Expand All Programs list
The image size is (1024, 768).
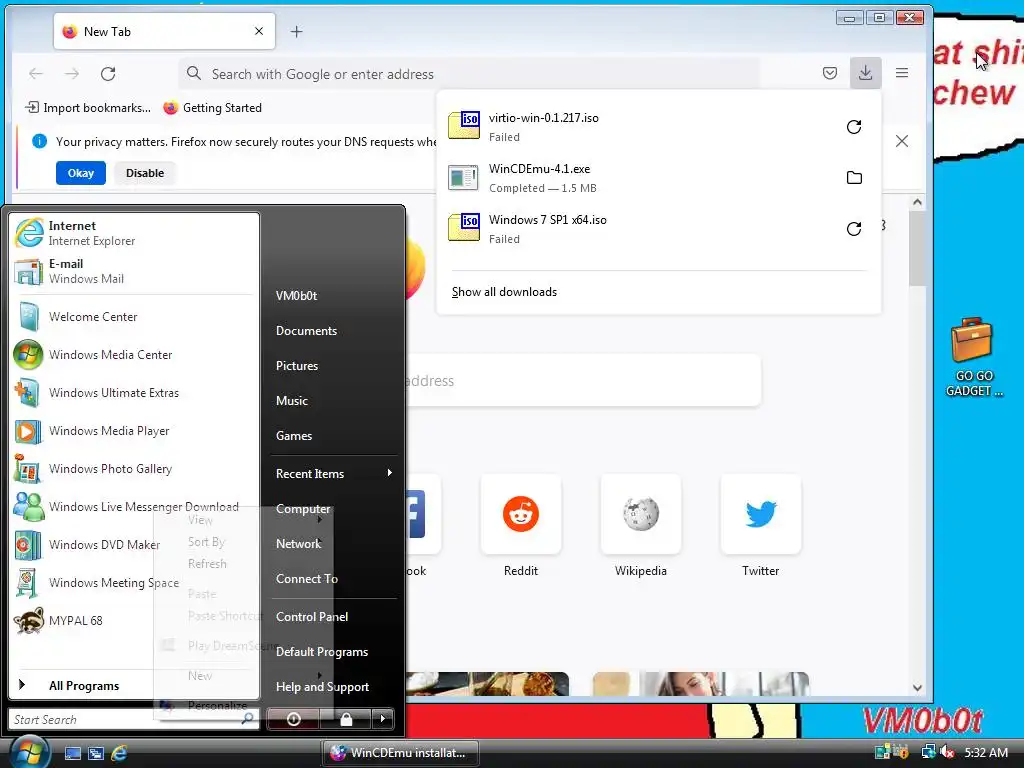tap(135, 686)
